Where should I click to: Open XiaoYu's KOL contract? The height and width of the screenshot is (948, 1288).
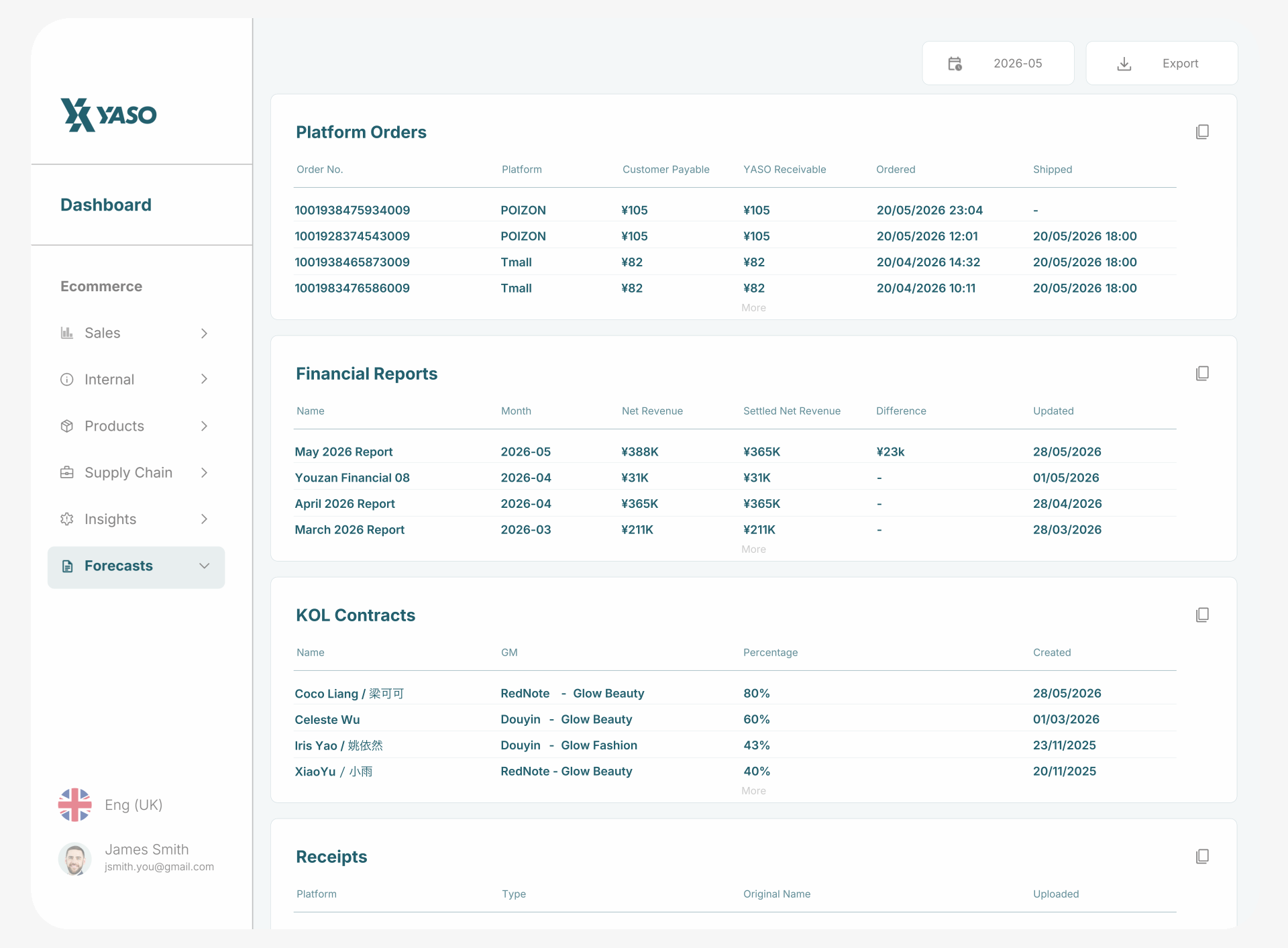(x=333, y=772)
